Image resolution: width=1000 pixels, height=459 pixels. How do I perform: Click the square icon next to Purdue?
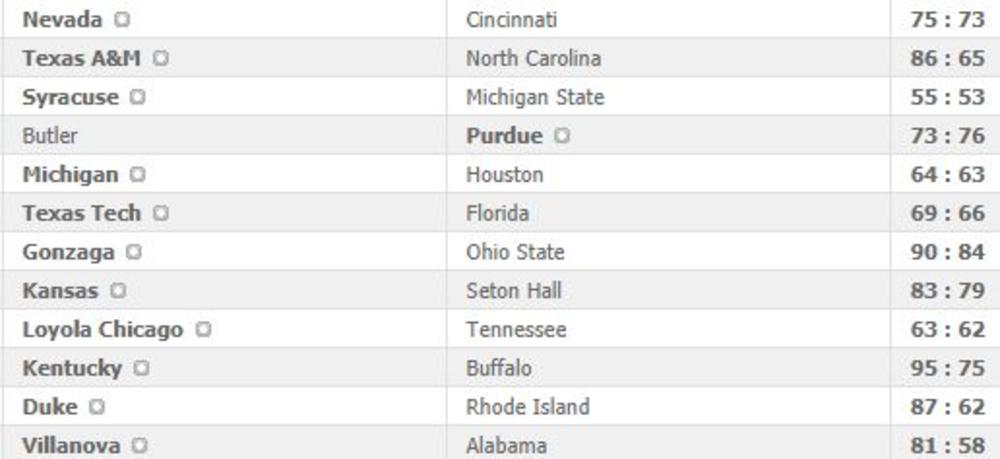[x=562, y=136]
